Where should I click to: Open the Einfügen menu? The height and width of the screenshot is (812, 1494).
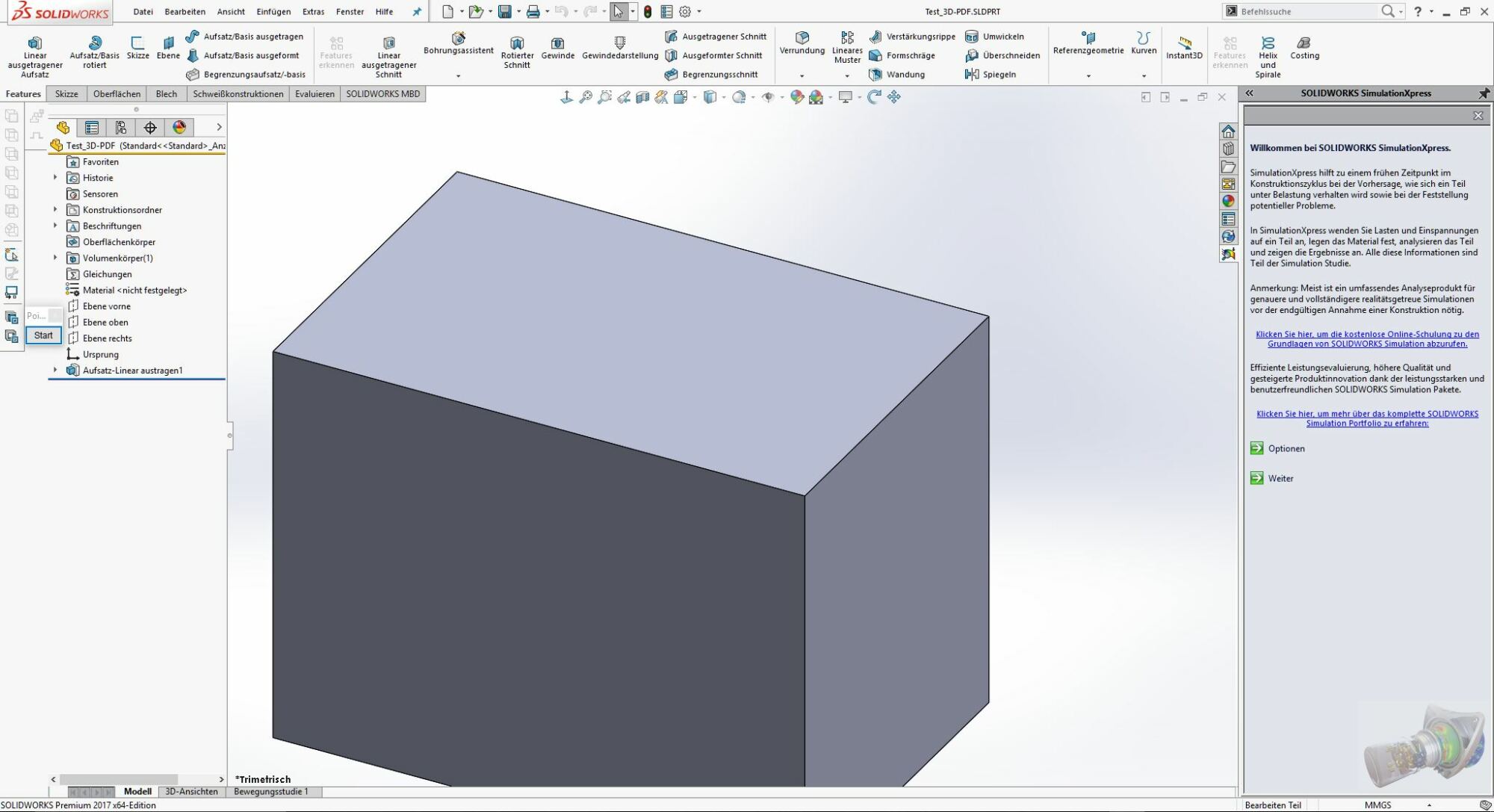tap(273, 11)
